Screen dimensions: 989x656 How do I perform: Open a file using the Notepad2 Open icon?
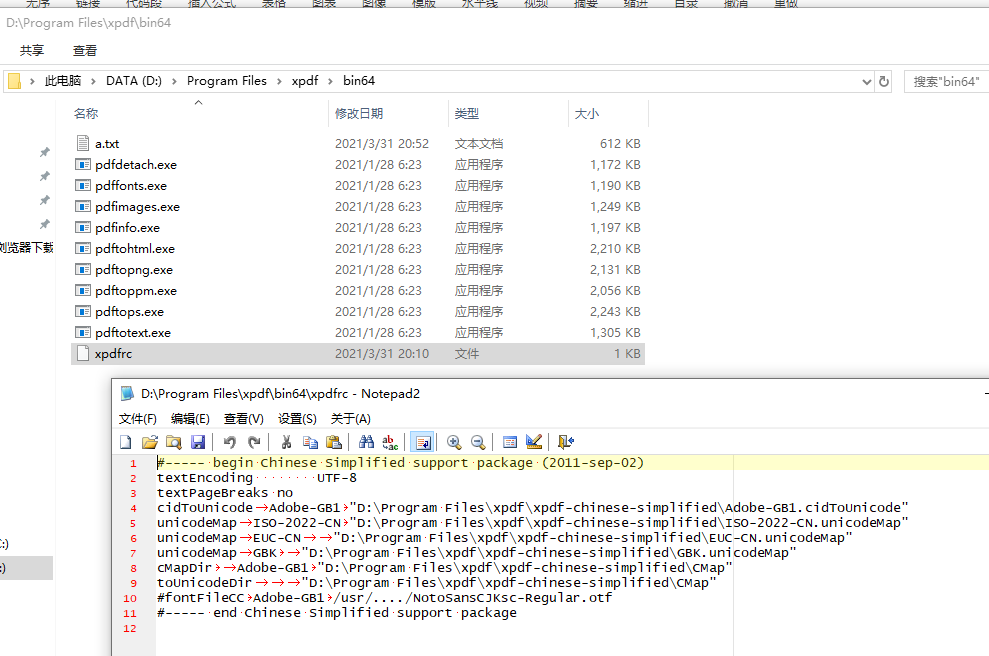pyautogui.click(x=150, y=441)
